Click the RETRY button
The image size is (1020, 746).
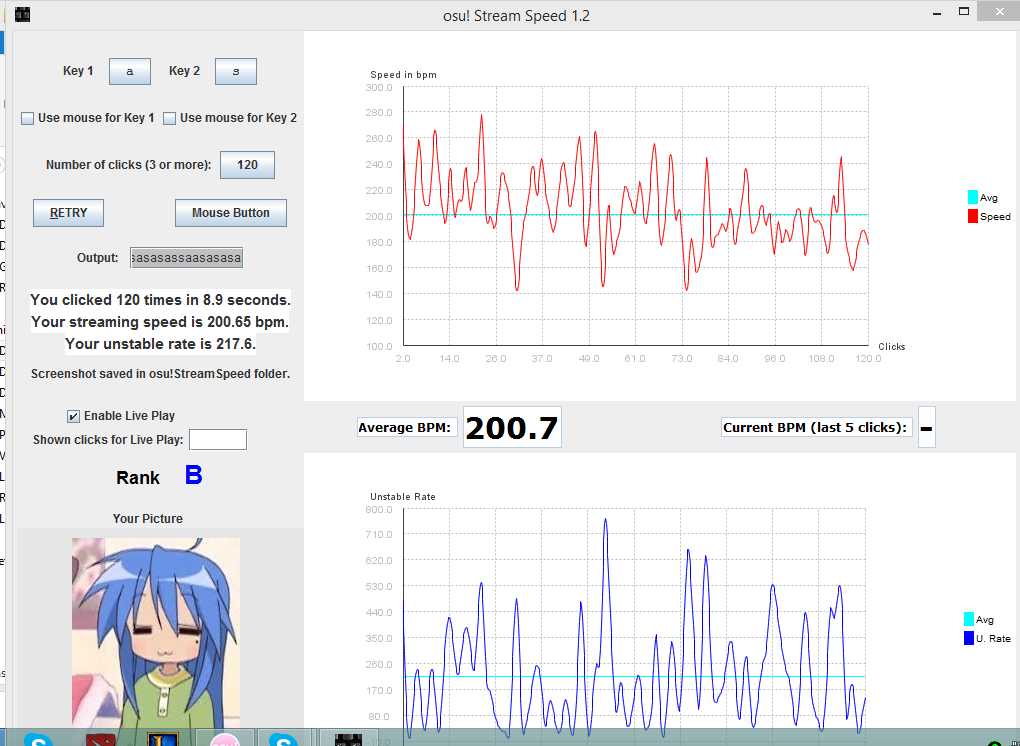click(x=68, y=213)
